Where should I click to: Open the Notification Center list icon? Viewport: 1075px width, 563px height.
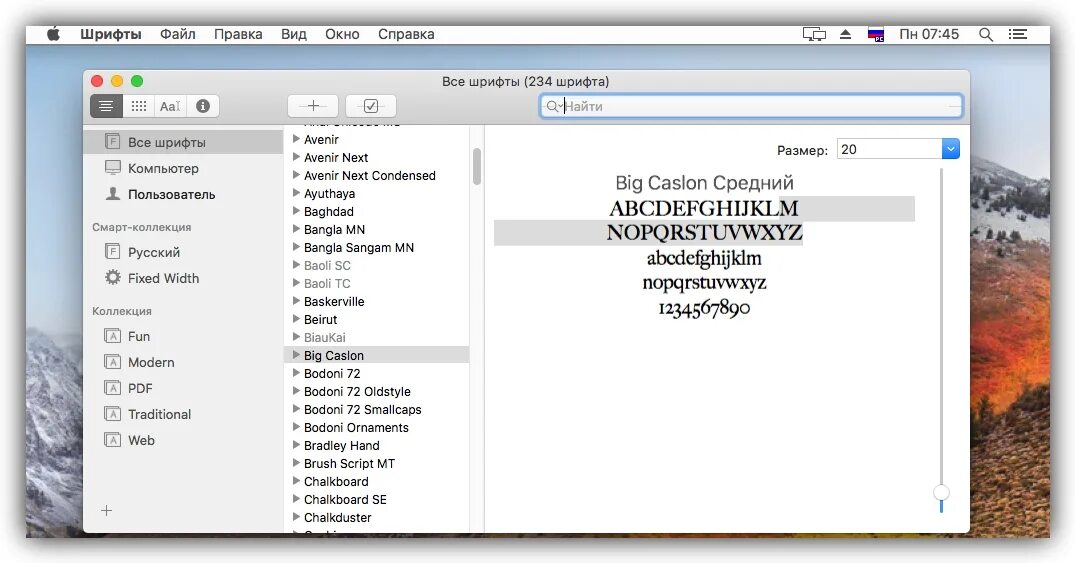click(1018, 34)
